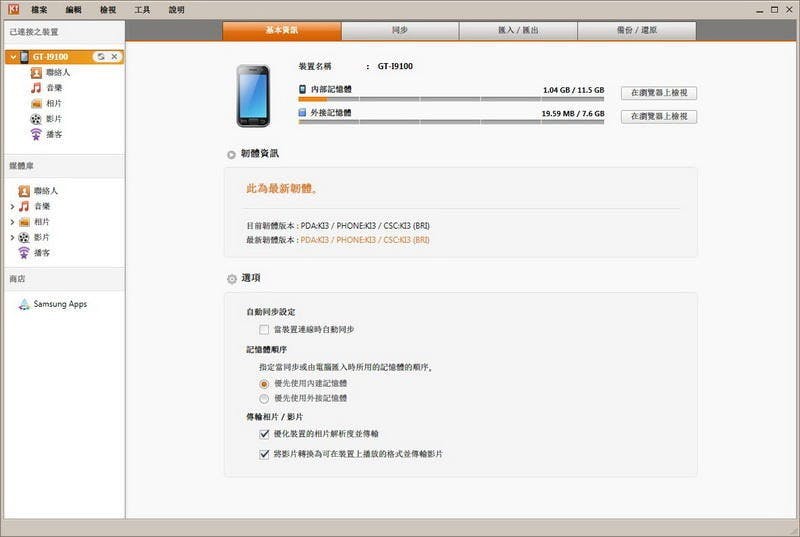Click the phone icon next to GT-I9100
The width and height of the screenshot is (800, 537).
tap(24, 57)
